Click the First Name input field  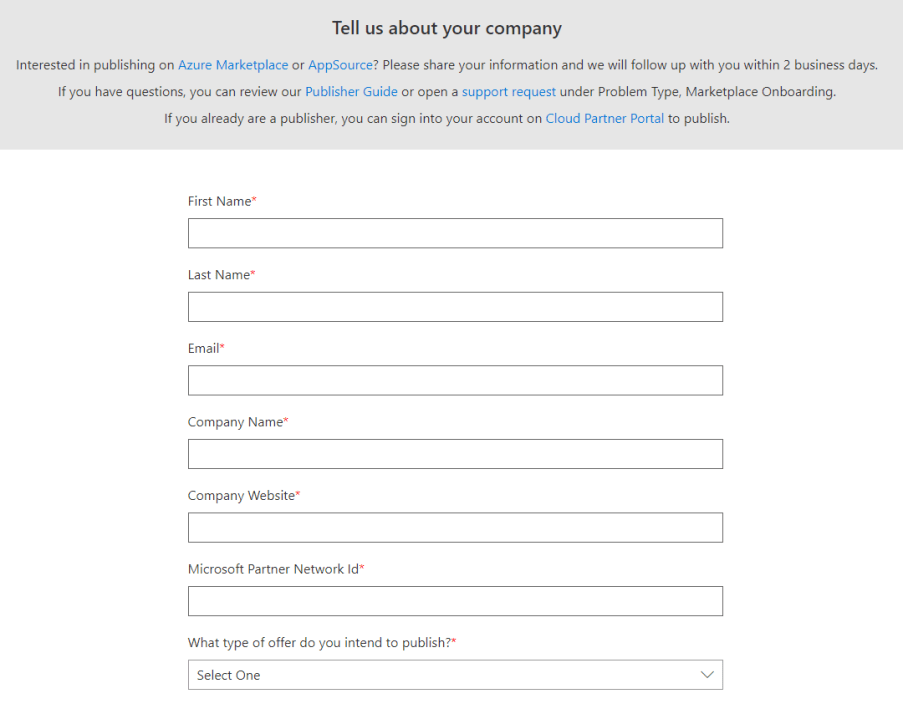455,233
